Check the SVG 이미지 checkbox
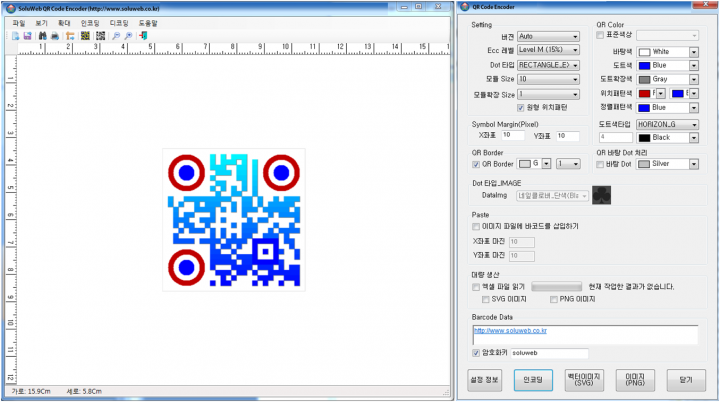The image size is (720, 402). click(486, 300)
